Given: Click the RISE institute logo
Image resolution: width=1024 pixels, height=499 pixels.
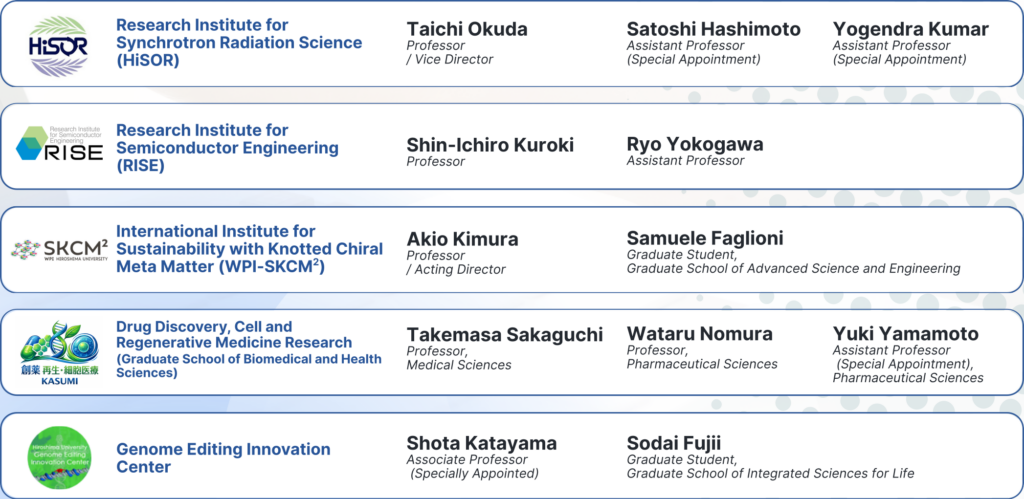Looking at the screenshot, I should coord(59,147).
